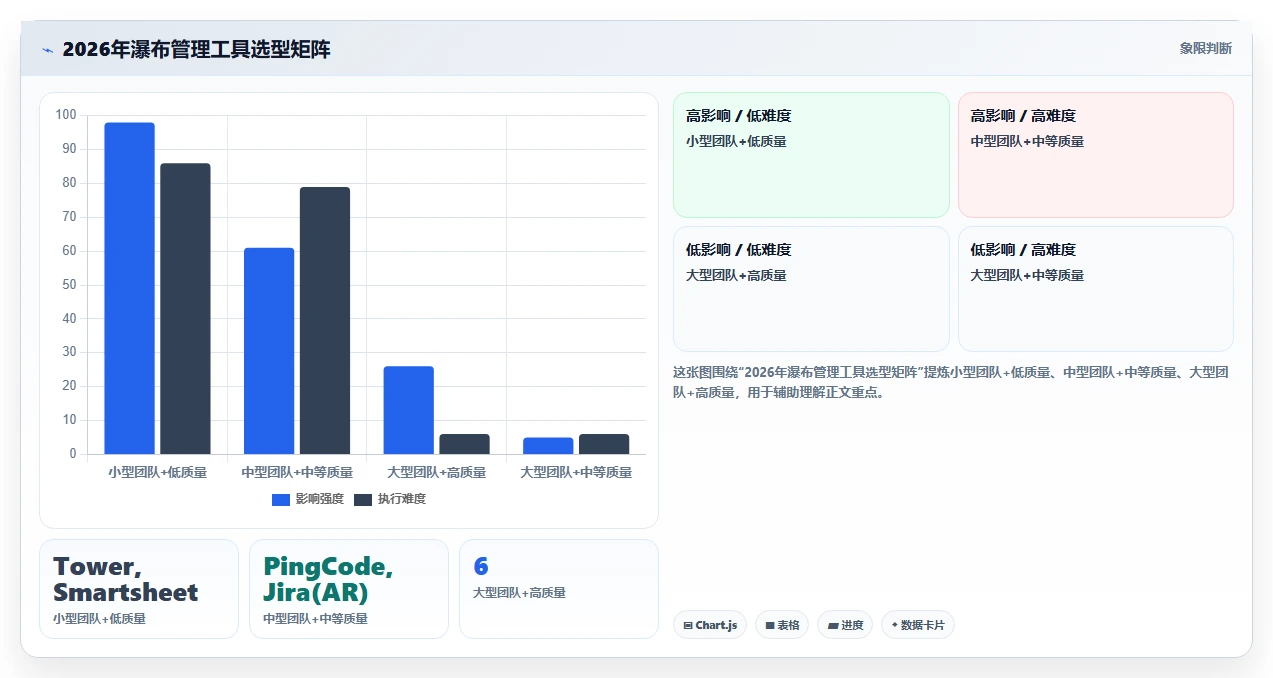
Task: Click the 2026年瀑布管理工具选型矩阵 title
Action: pos(196,49)
